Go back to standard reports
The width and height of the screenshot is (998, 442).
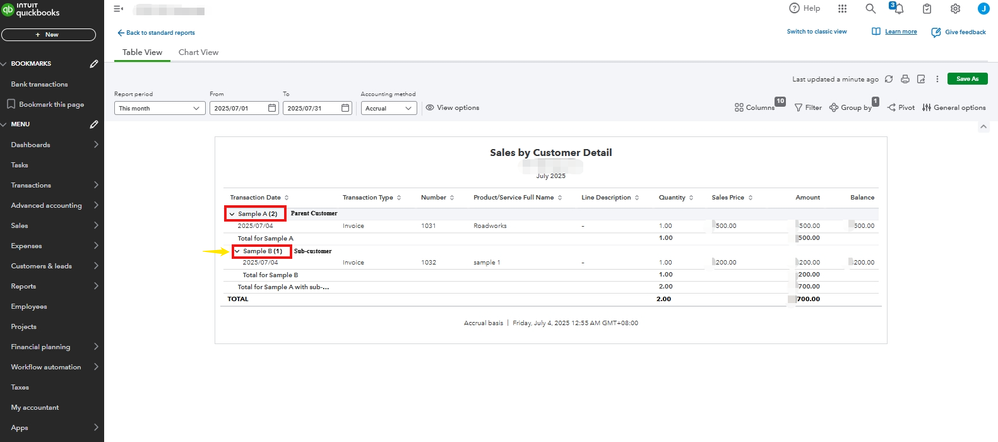156,33
